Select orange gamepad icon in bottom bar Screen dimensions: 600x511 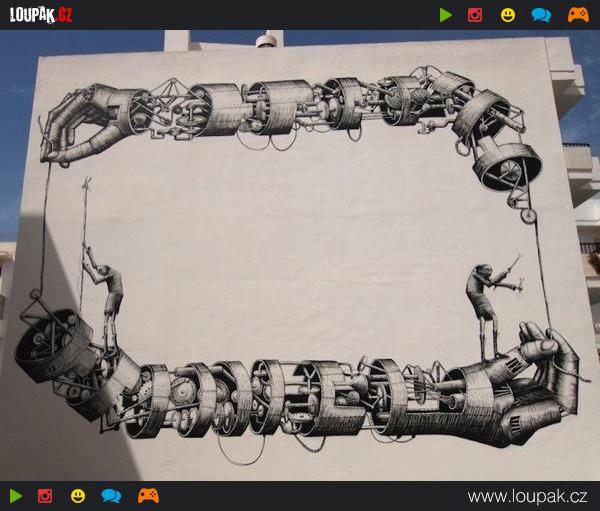pos(148,496)
